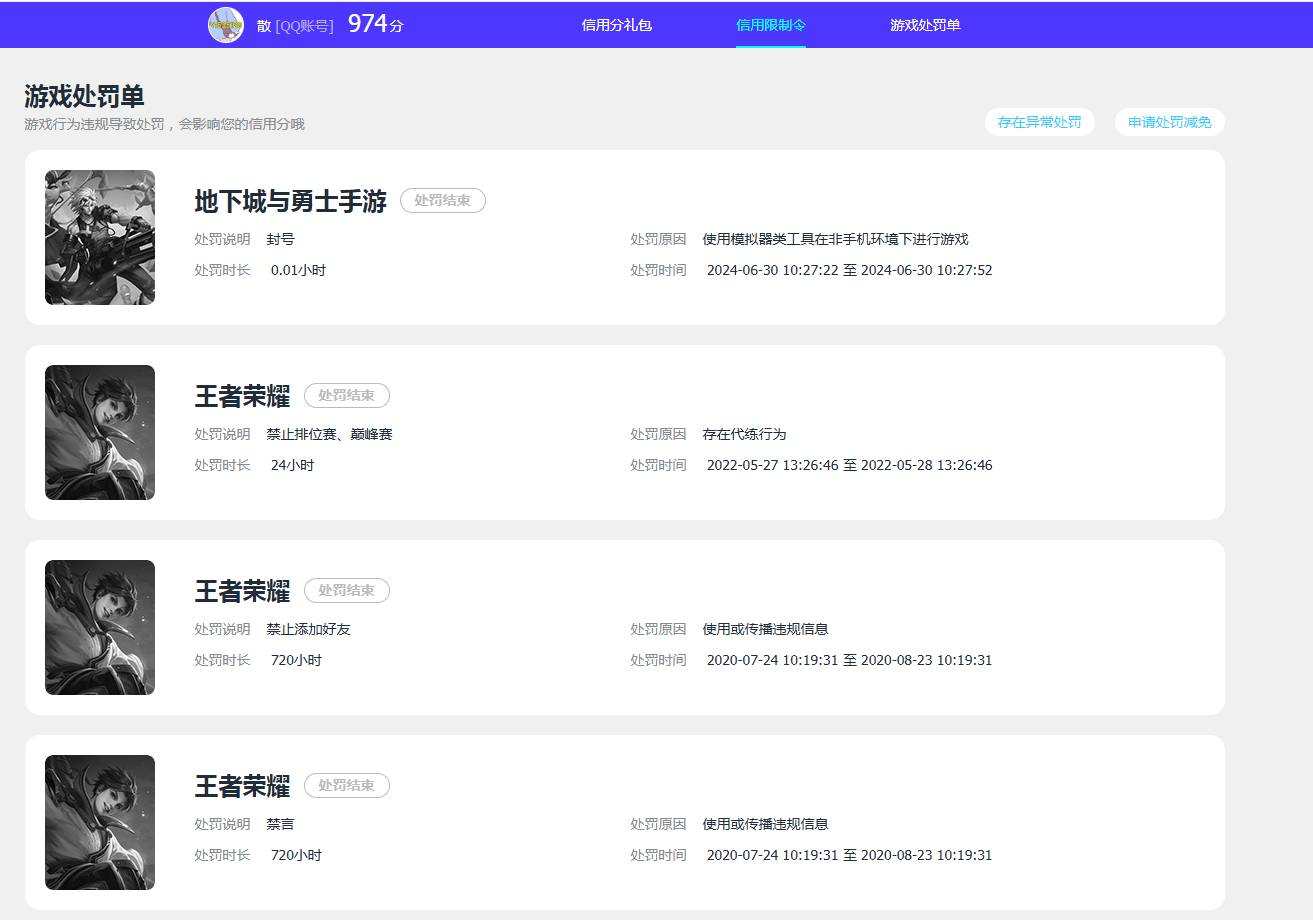The image size is (1313, 920).
Task: Click 处罚结束 badge on 存在代练行为 card
Action: (x=347, y=395)
